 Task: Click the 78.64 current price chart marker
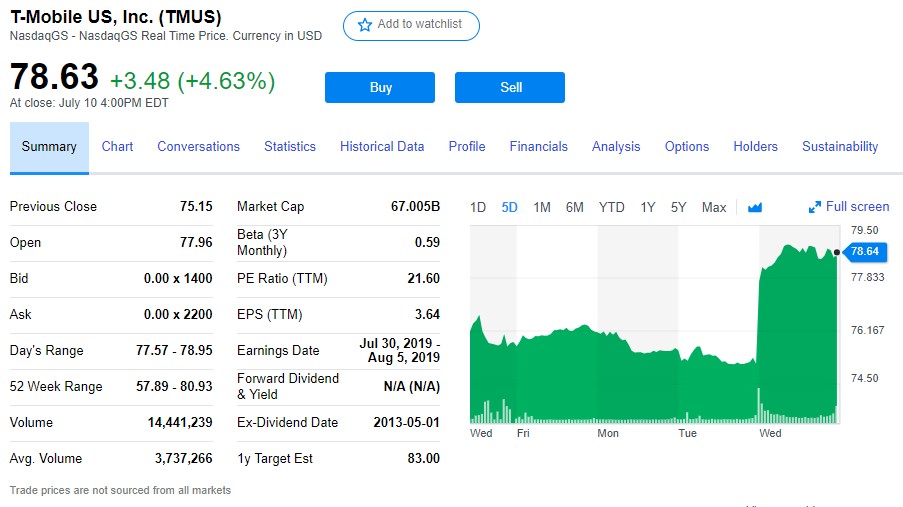[864, 251]
